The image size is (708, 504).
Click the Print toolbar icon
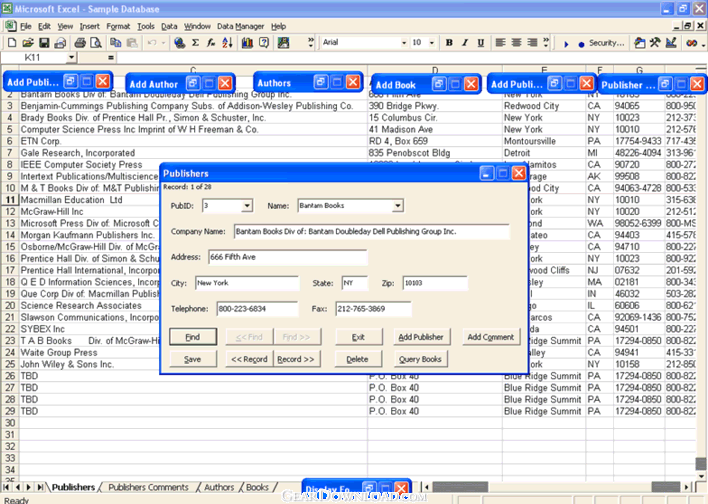80,43
